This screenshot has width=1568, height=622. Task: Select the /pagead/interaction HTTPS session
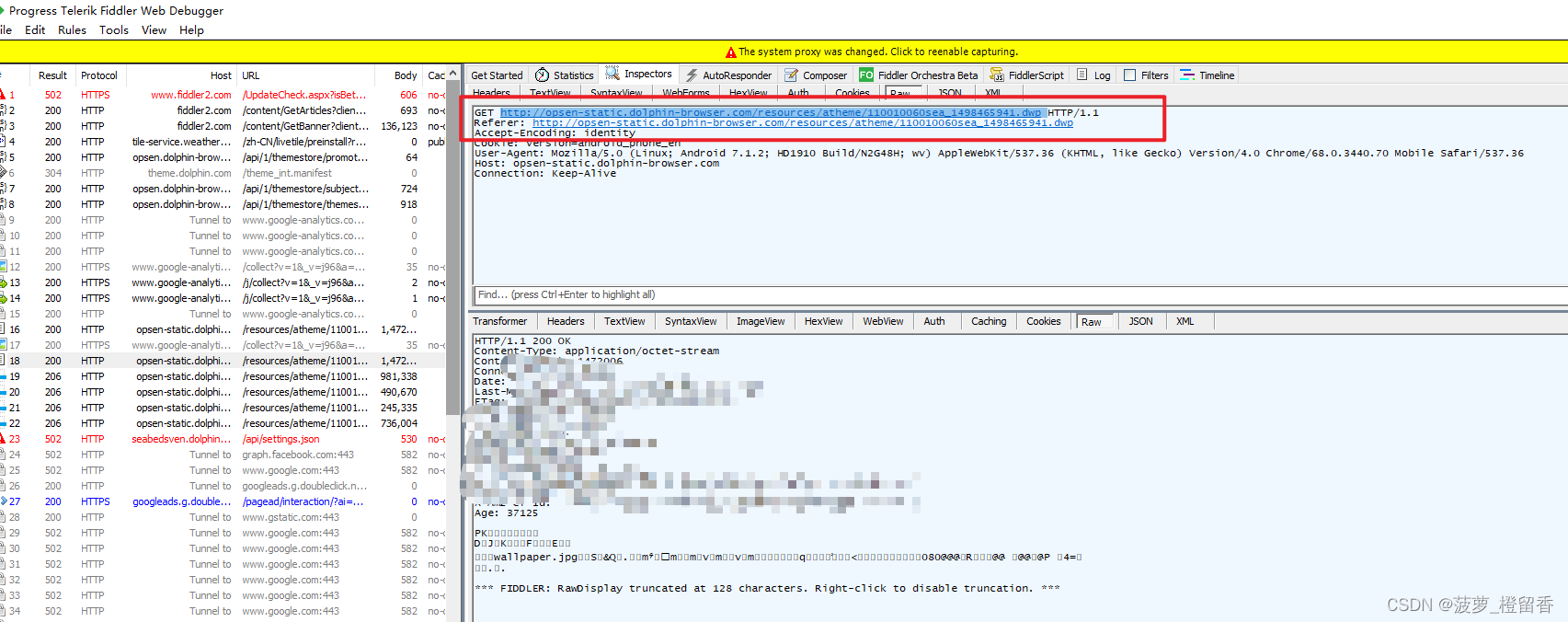[223, 501]
